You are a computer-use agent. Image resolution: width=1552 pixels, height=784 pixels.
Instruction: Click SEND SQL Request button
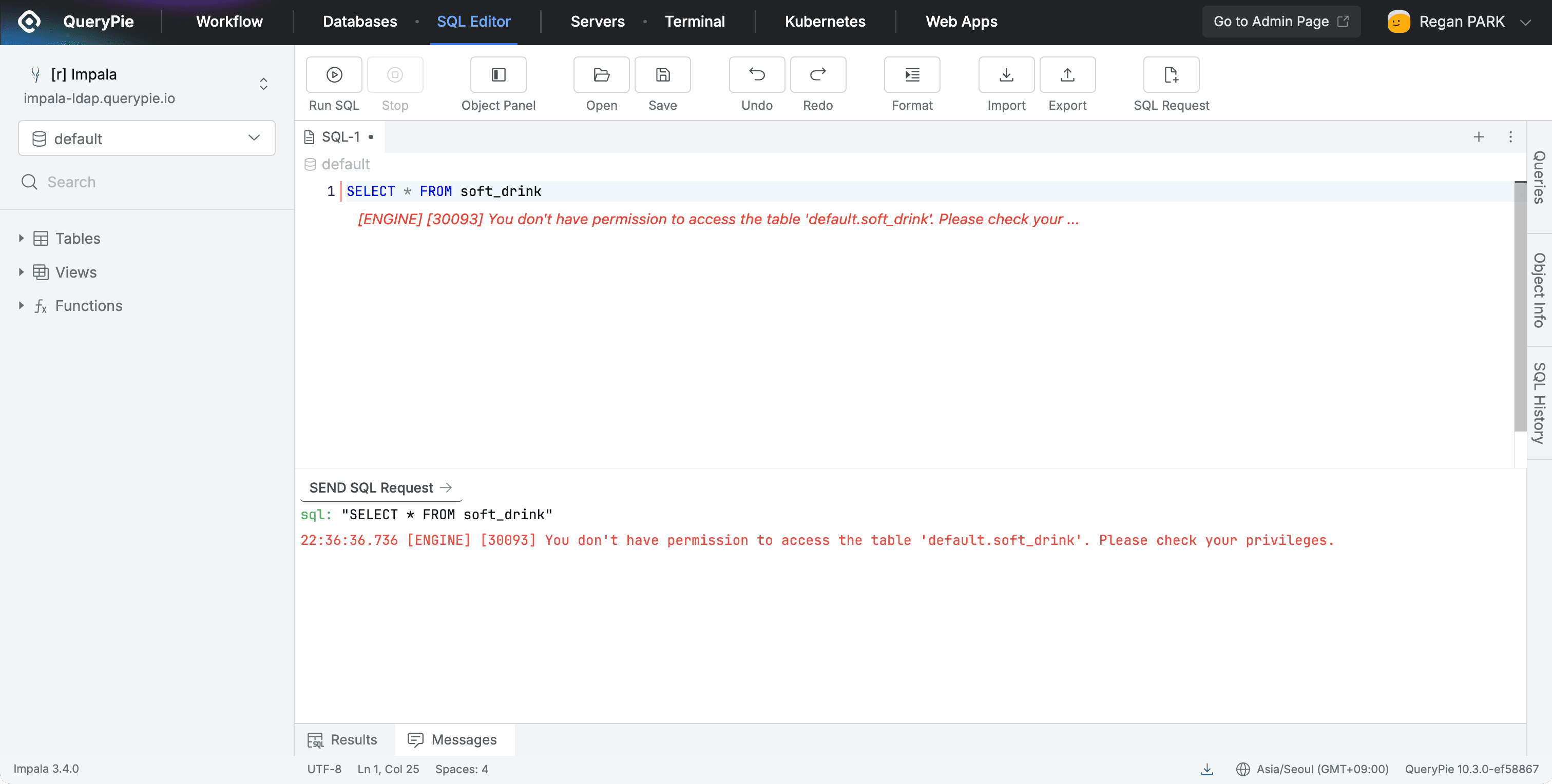[379, 487]
